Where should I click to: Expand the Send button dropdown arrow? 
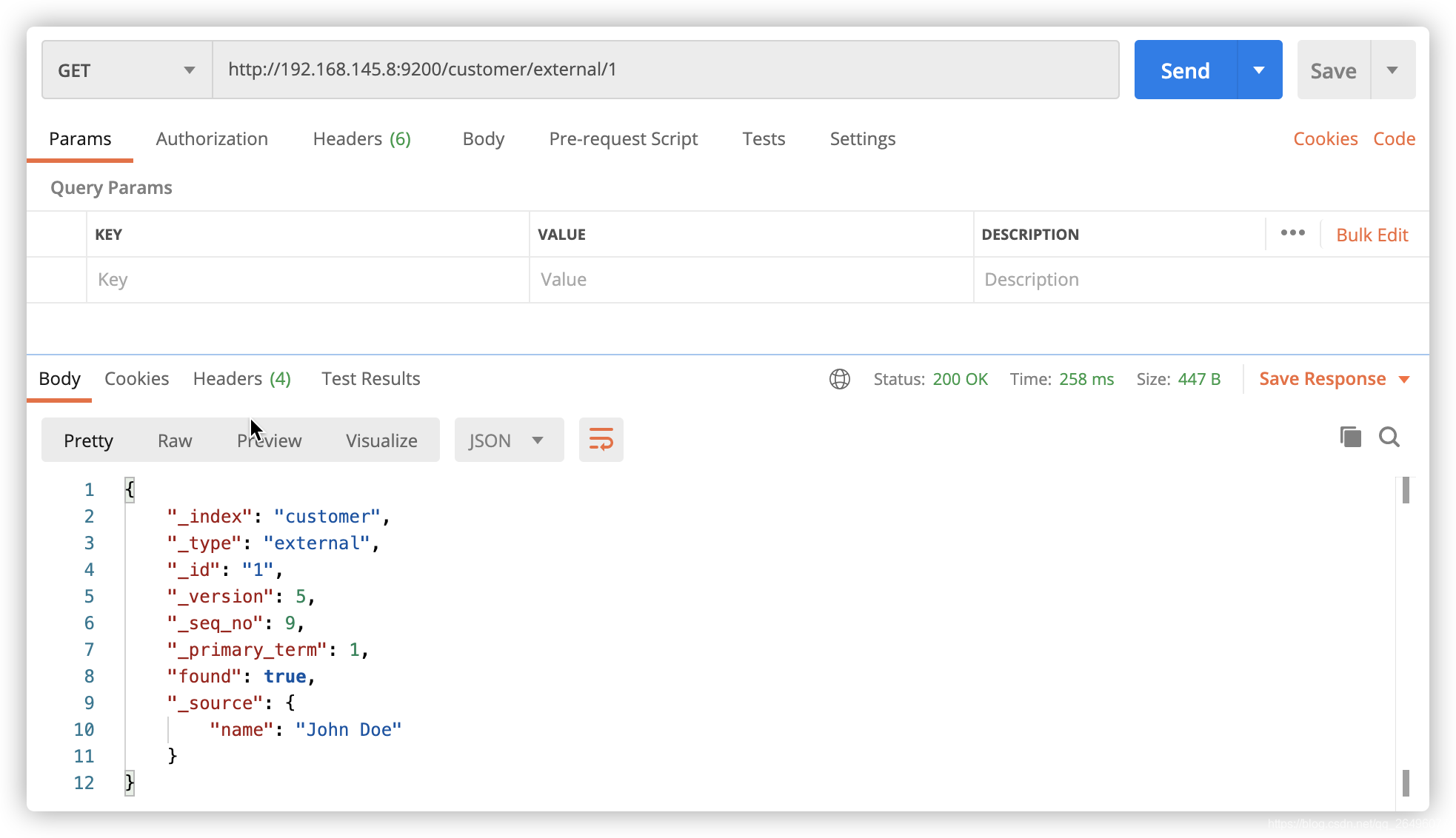click(1259, 70)
